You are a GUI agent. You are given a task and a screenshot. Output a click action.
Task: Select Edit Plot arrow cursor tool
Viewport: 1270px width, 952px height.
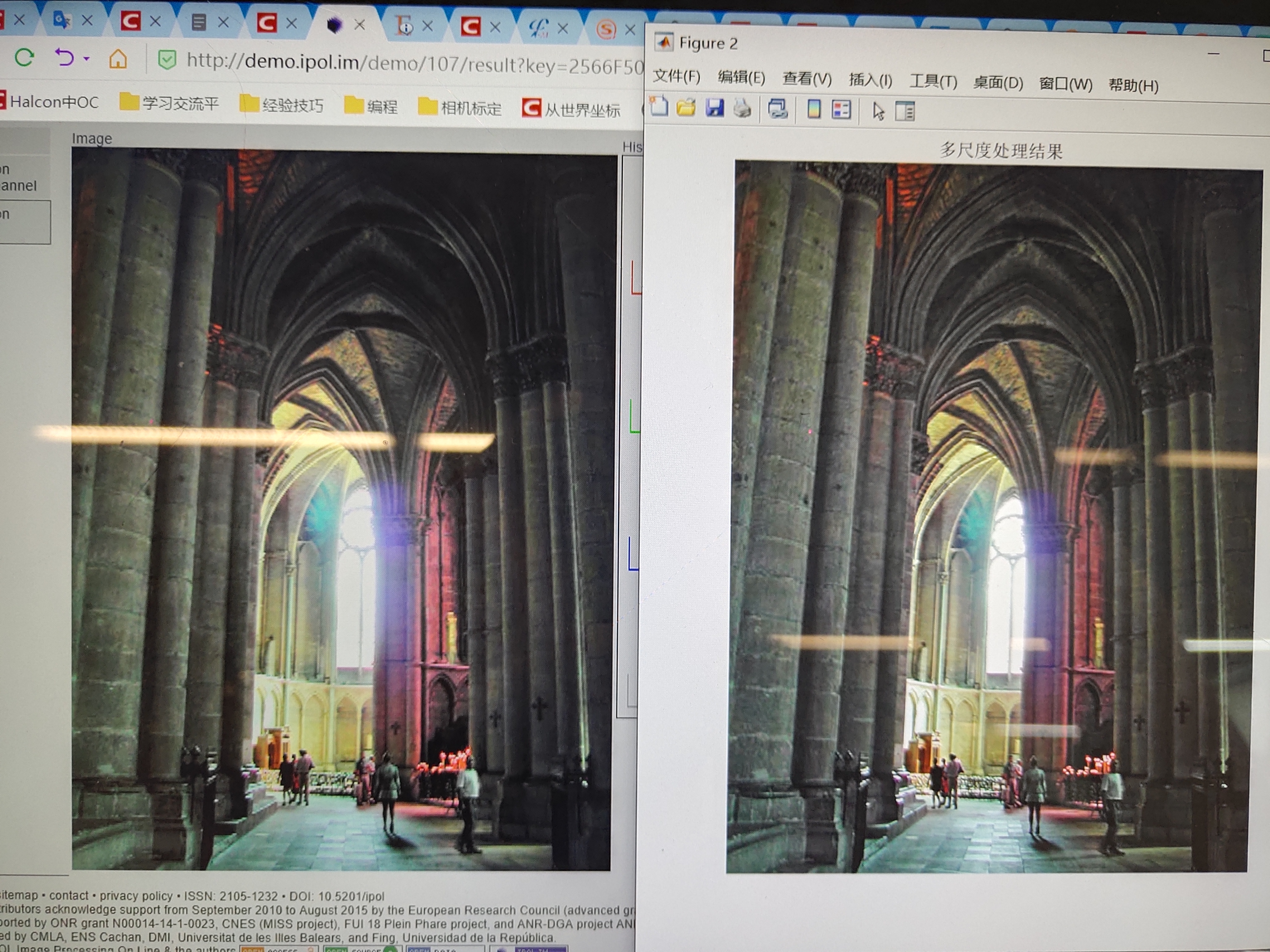point(878,111)
